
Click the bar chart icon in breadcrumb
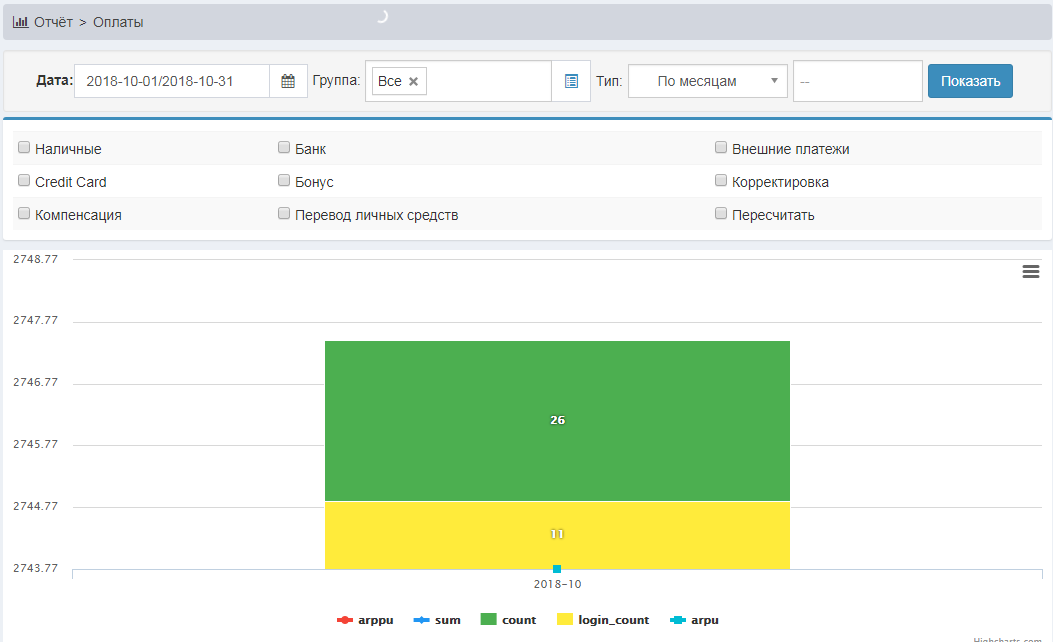pos(20,22)
